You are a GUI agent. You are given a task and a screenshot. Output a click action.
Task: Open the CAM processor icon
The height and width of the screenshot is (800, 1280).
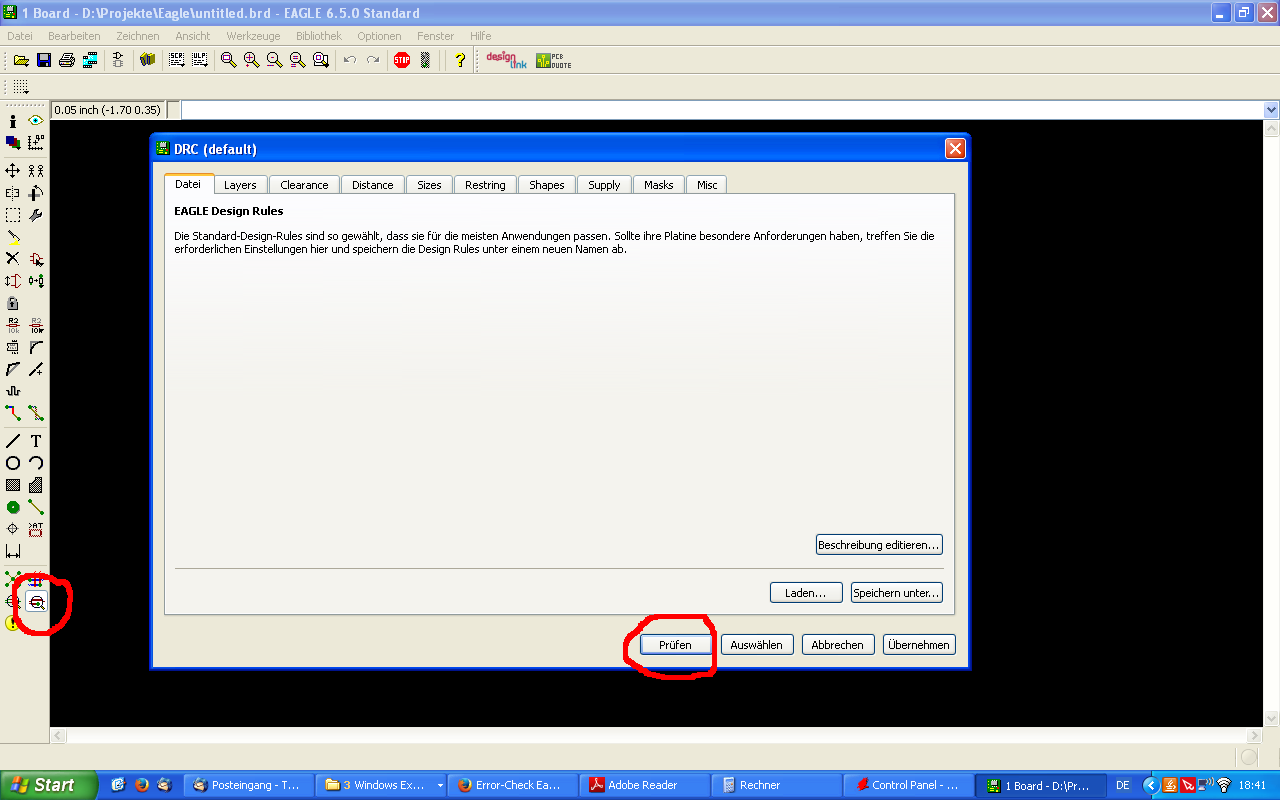pyautogui.click(x=90, y=60)
